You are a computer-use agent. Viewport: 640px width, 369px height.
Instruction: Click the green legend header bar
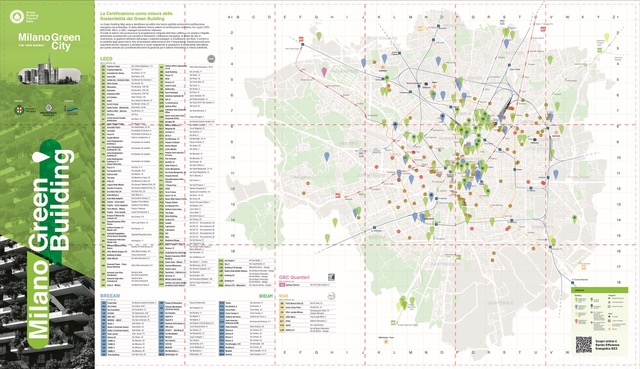click(x=599, y=290)
